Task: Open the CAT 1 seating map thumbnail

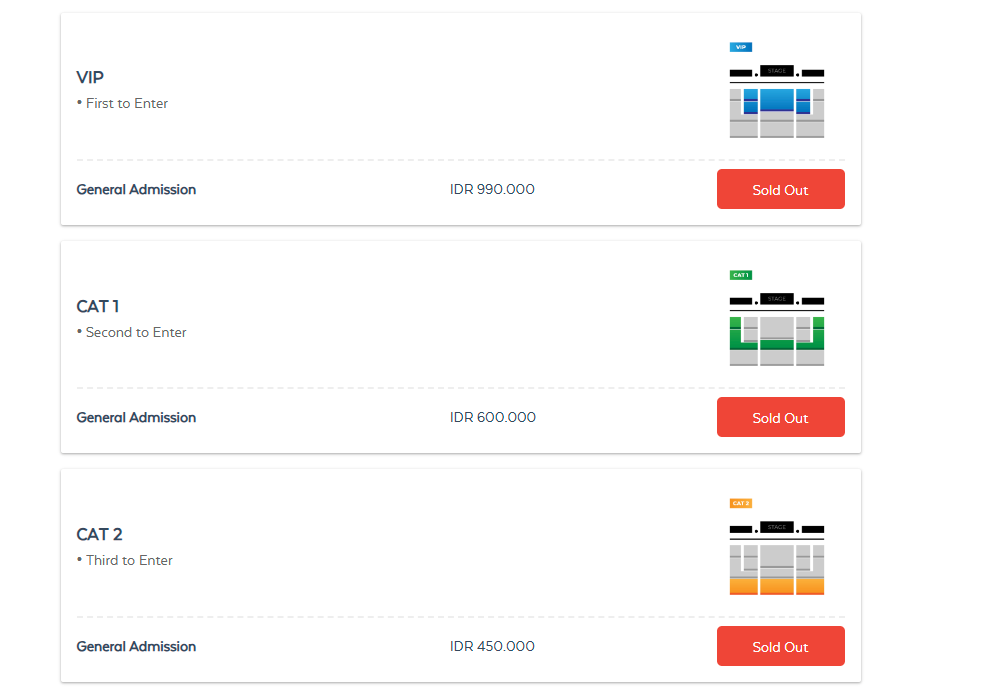Action: click(777, 329)
